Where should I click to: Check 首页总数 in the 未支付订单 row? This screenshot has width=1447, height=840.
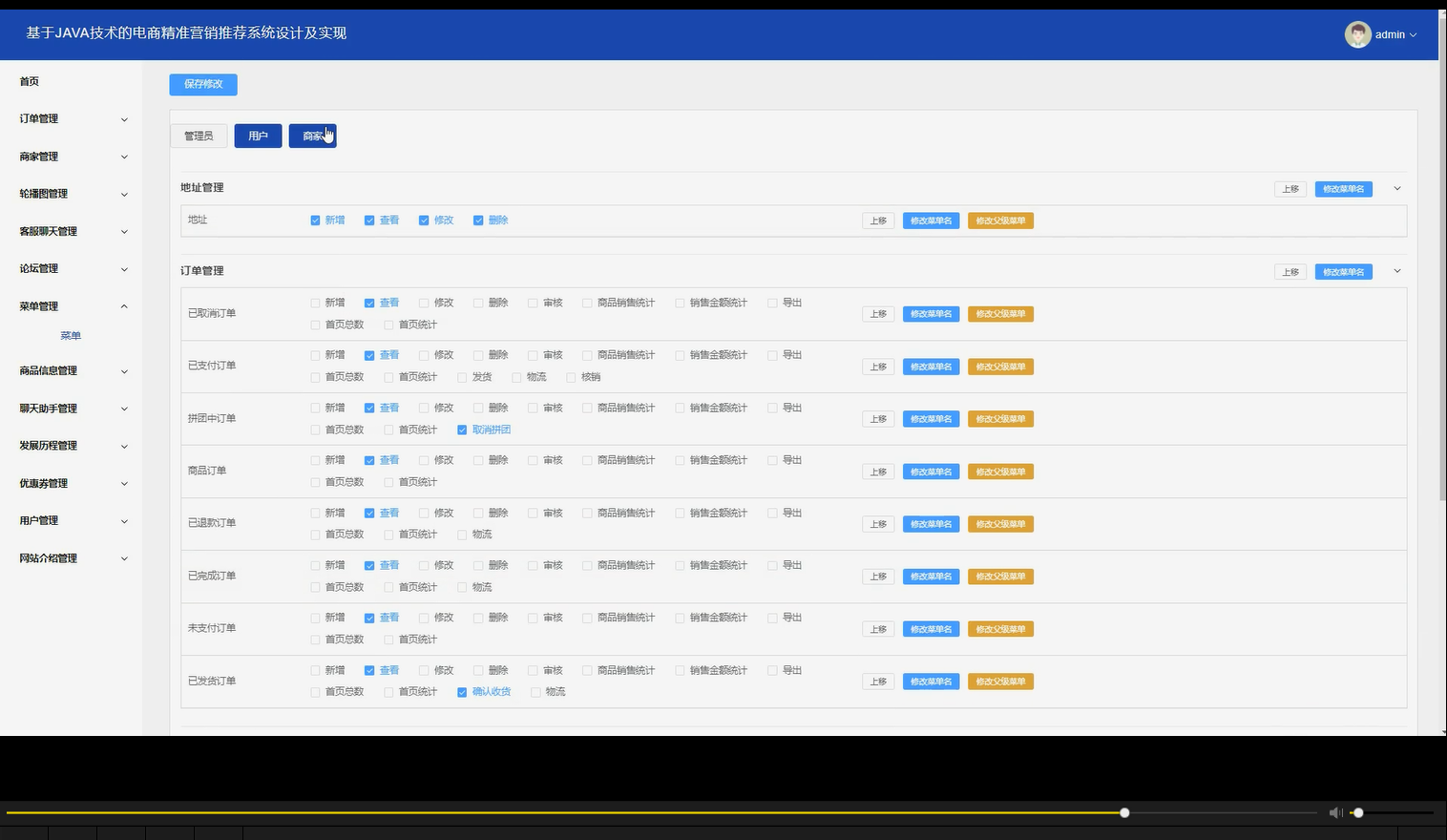pyautogui.click(x=315, y=640)
